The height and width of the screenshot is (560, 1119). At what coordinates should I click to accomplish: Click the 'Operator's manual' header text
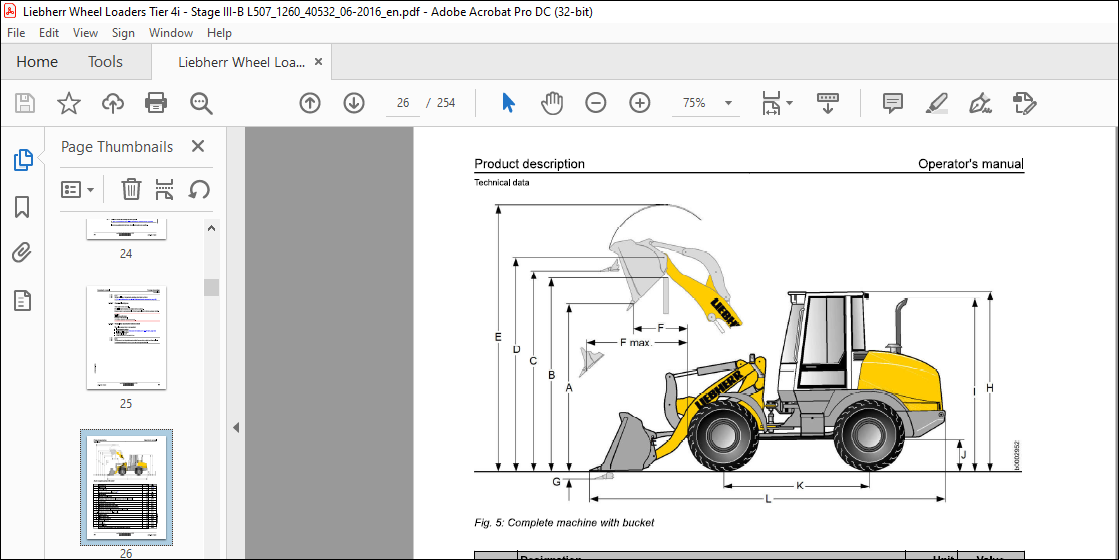pos(971,163)
